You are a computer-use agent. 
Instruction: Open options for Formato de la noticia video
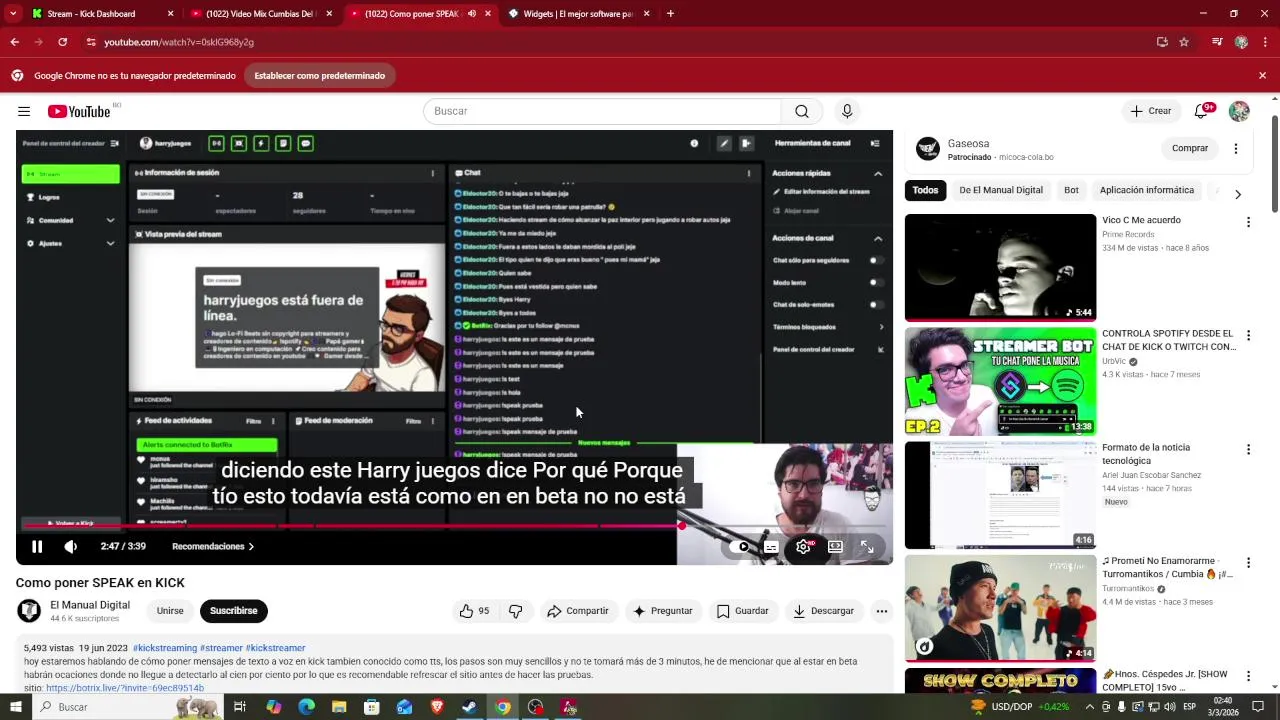[1248, 449]
